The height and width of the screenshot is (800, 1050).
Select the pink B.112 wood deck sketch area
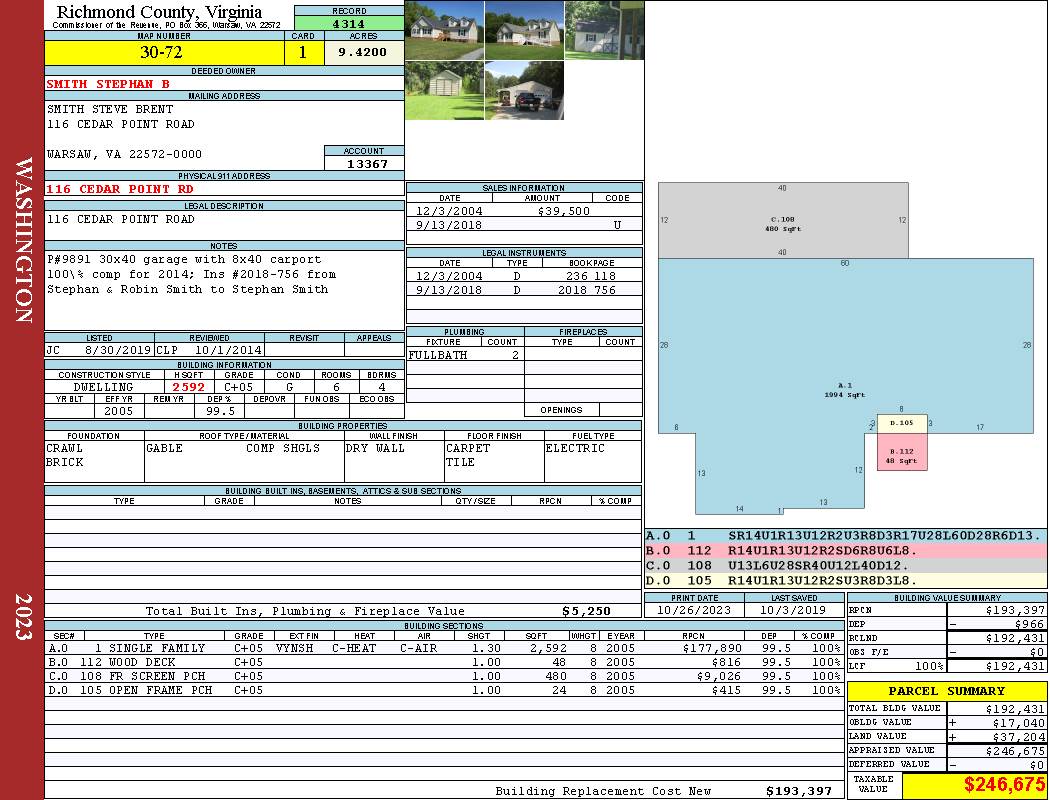coord(902,455)
